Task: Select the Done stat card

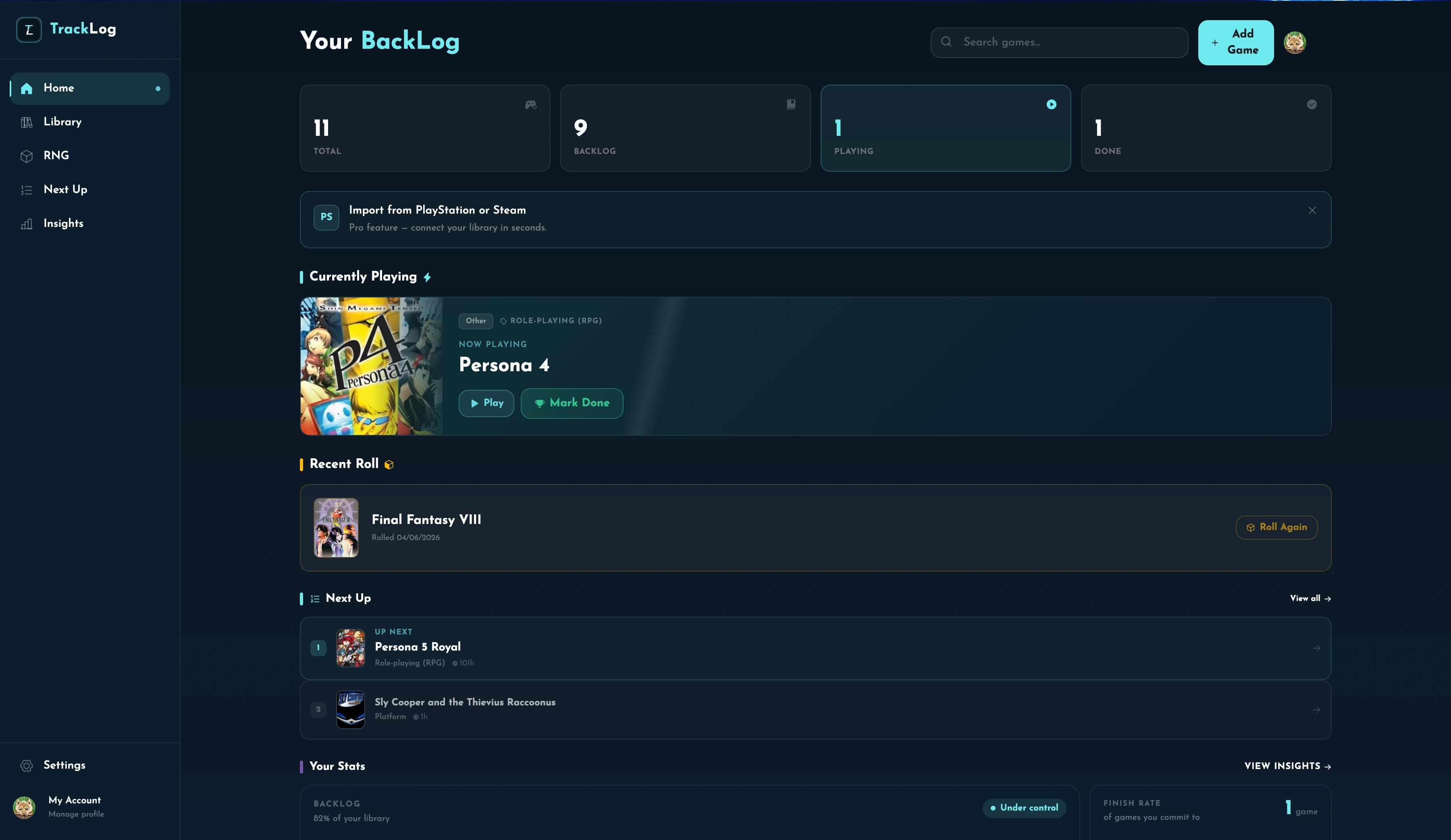Action: click(1206, 128)
